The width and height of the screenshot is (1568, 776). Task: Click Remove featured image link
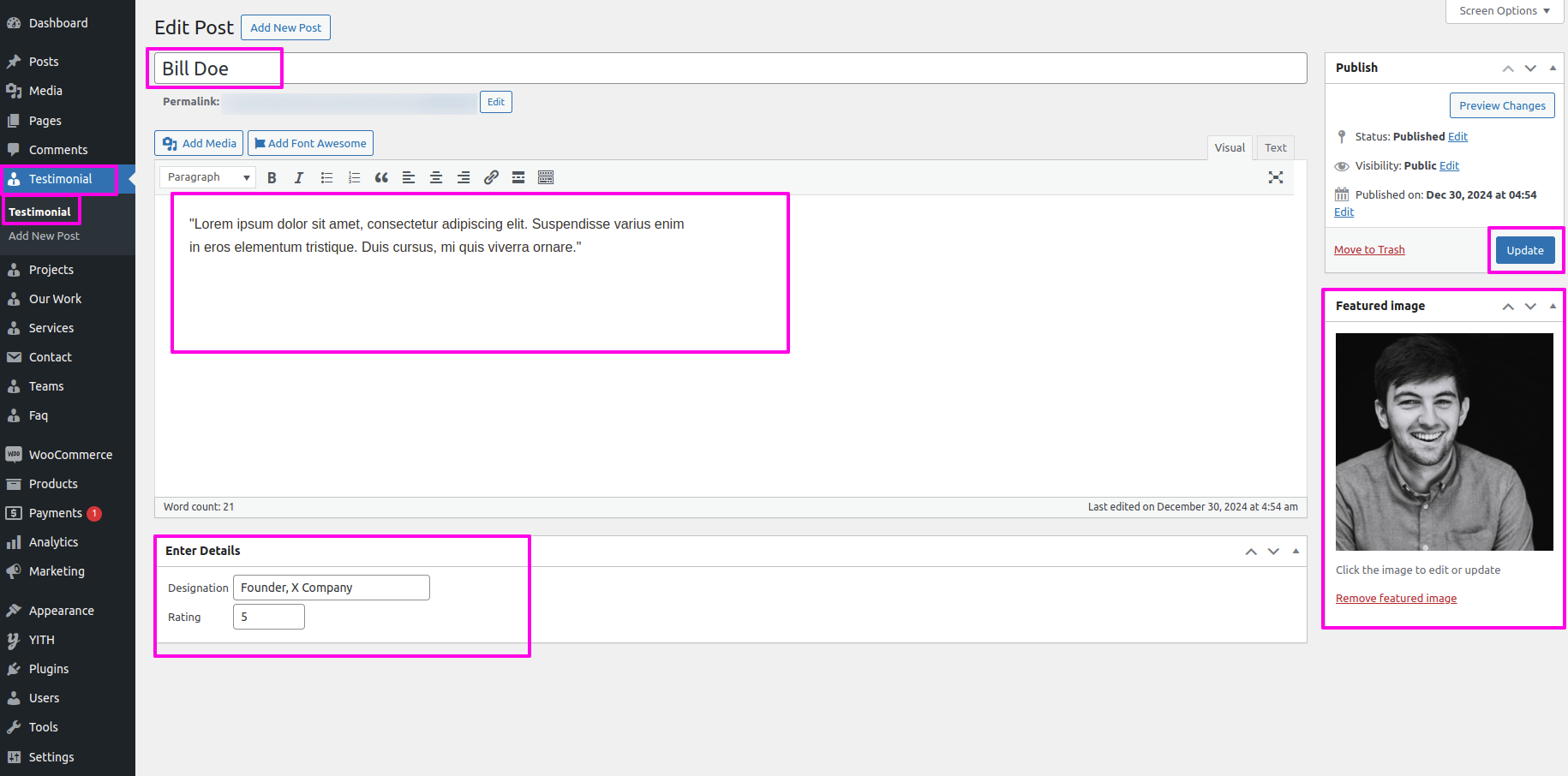pos(1396,599)
